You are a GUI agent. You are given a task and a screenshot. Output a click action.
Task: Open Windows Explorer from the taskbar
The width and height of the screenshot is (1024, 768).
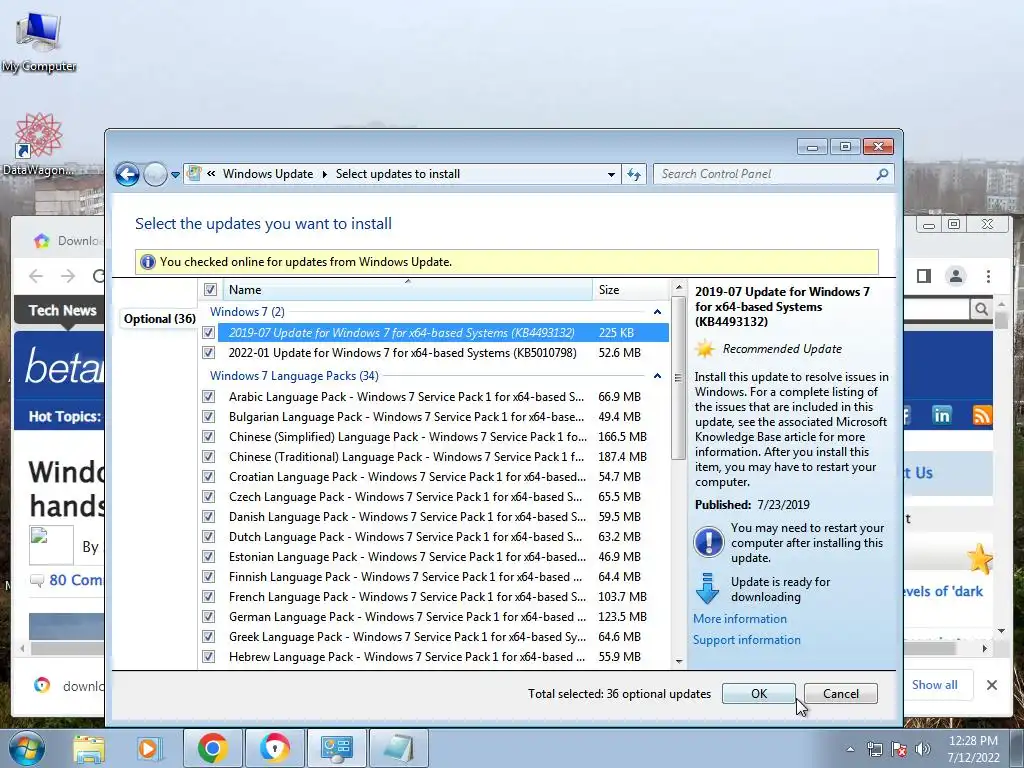[88, 748]
